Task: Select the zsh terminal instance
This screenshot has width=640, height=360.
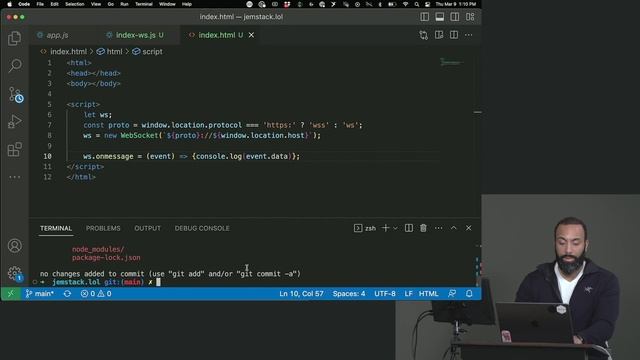Action: click(x=365, y=228)
